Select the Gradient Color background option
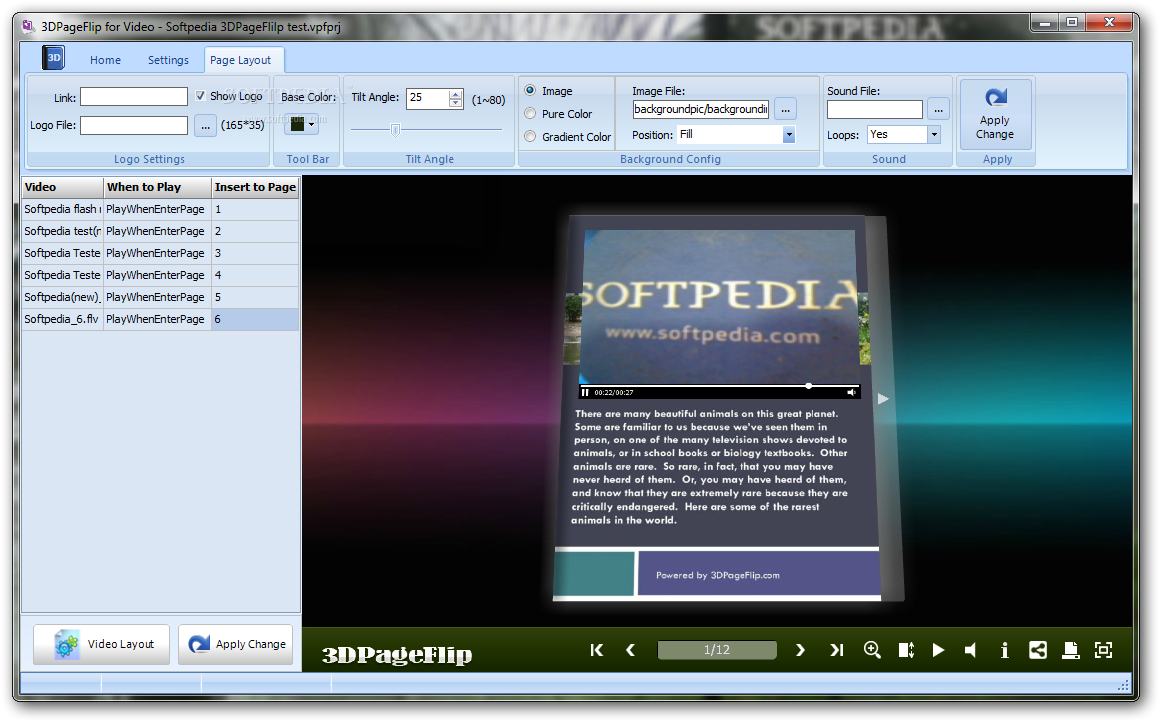1160x722 pixels. pyautogui.click(x=530, y=136)
